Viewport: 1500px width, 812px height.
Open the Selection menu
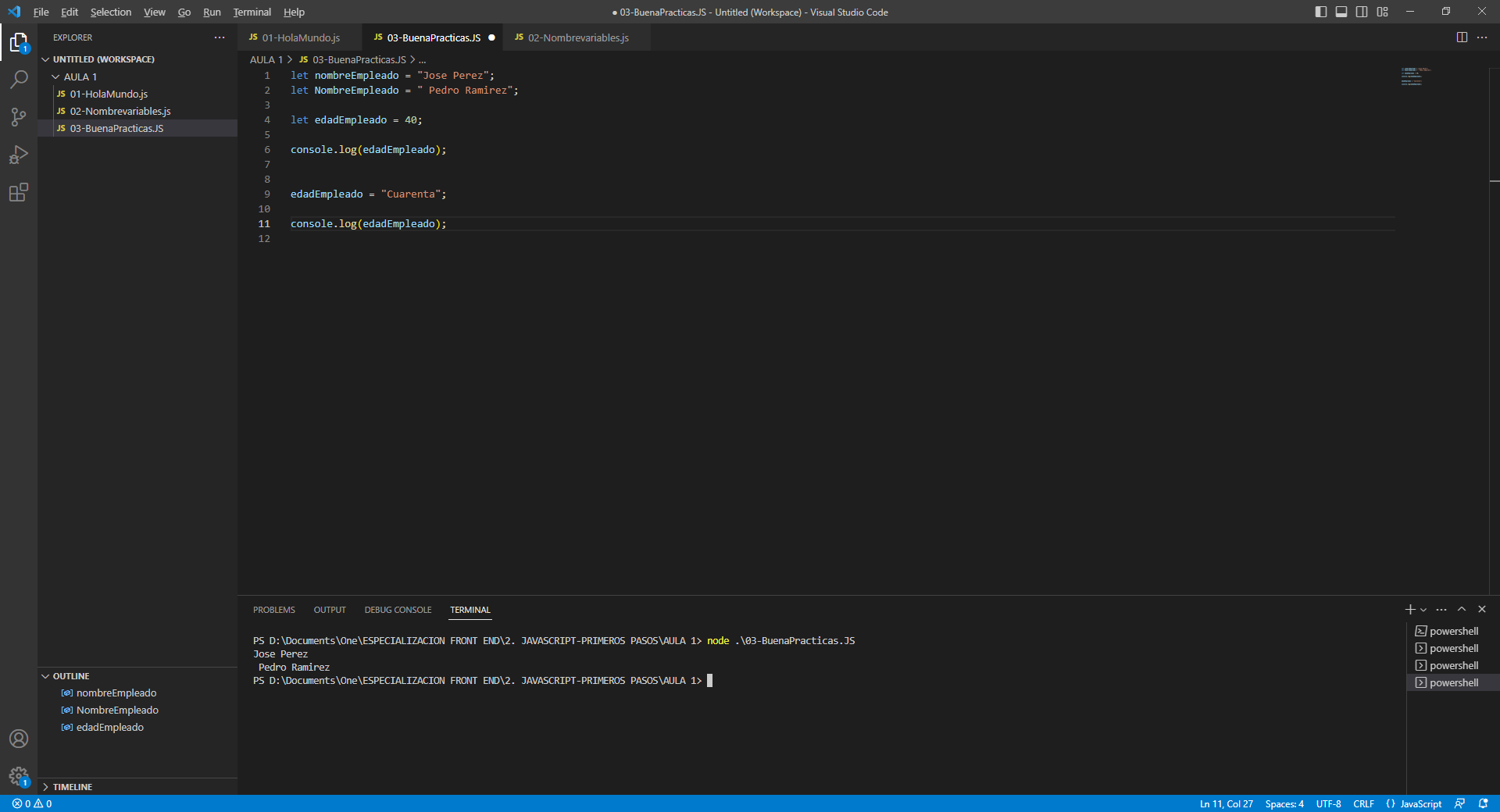point(111,12)
